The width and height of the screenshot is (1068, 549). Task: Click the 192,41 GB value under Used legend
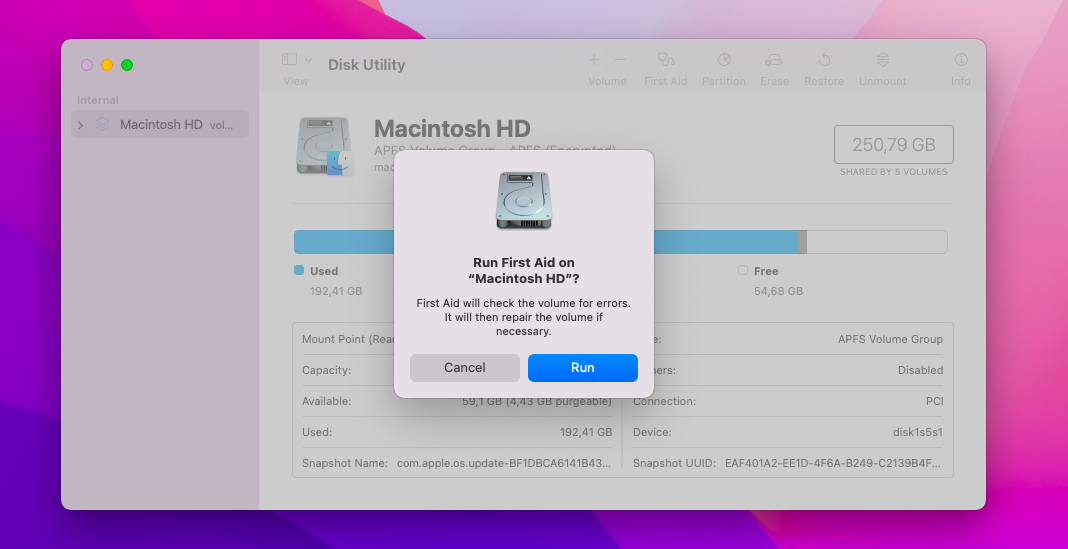point(336,292)
